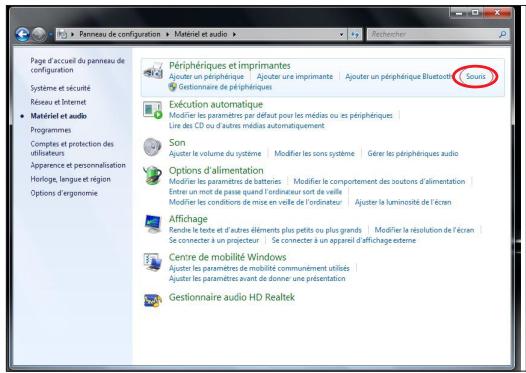Click 'Ajuster le volume du système'

coord(215,154)
